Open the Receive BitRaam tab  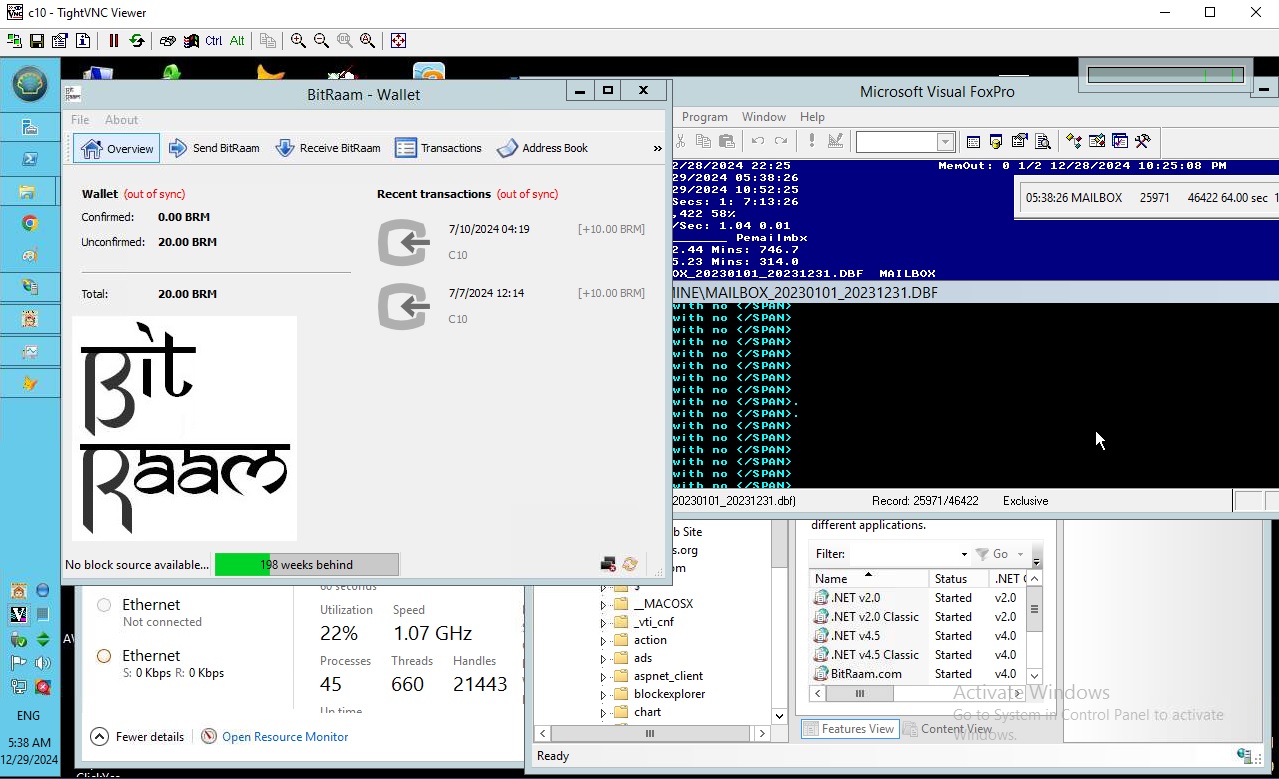(x=328, y=148)
